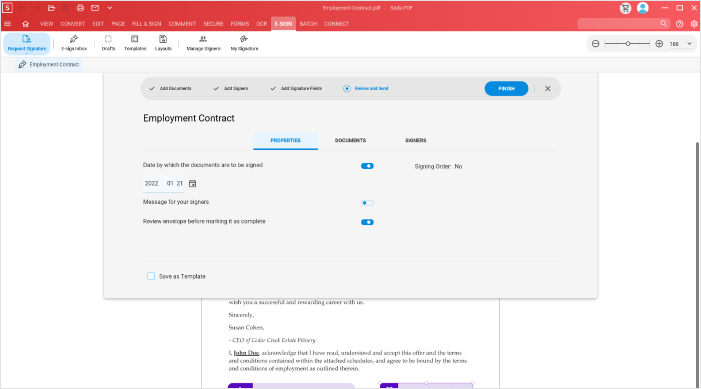Close the e-sign wizard with X

548,89
